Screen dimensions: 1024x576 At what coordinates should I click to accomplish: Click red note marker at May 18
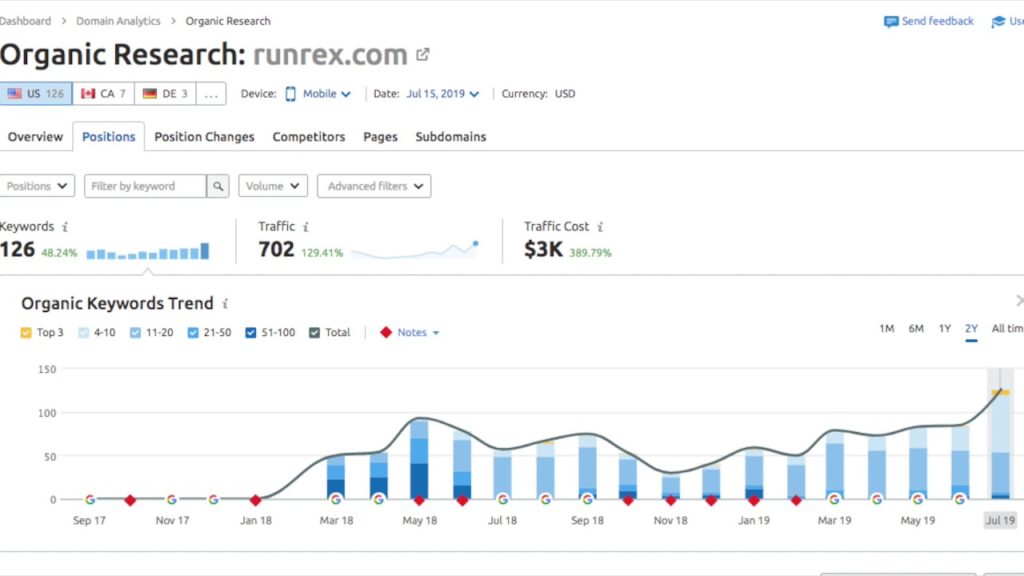point(419,500)
